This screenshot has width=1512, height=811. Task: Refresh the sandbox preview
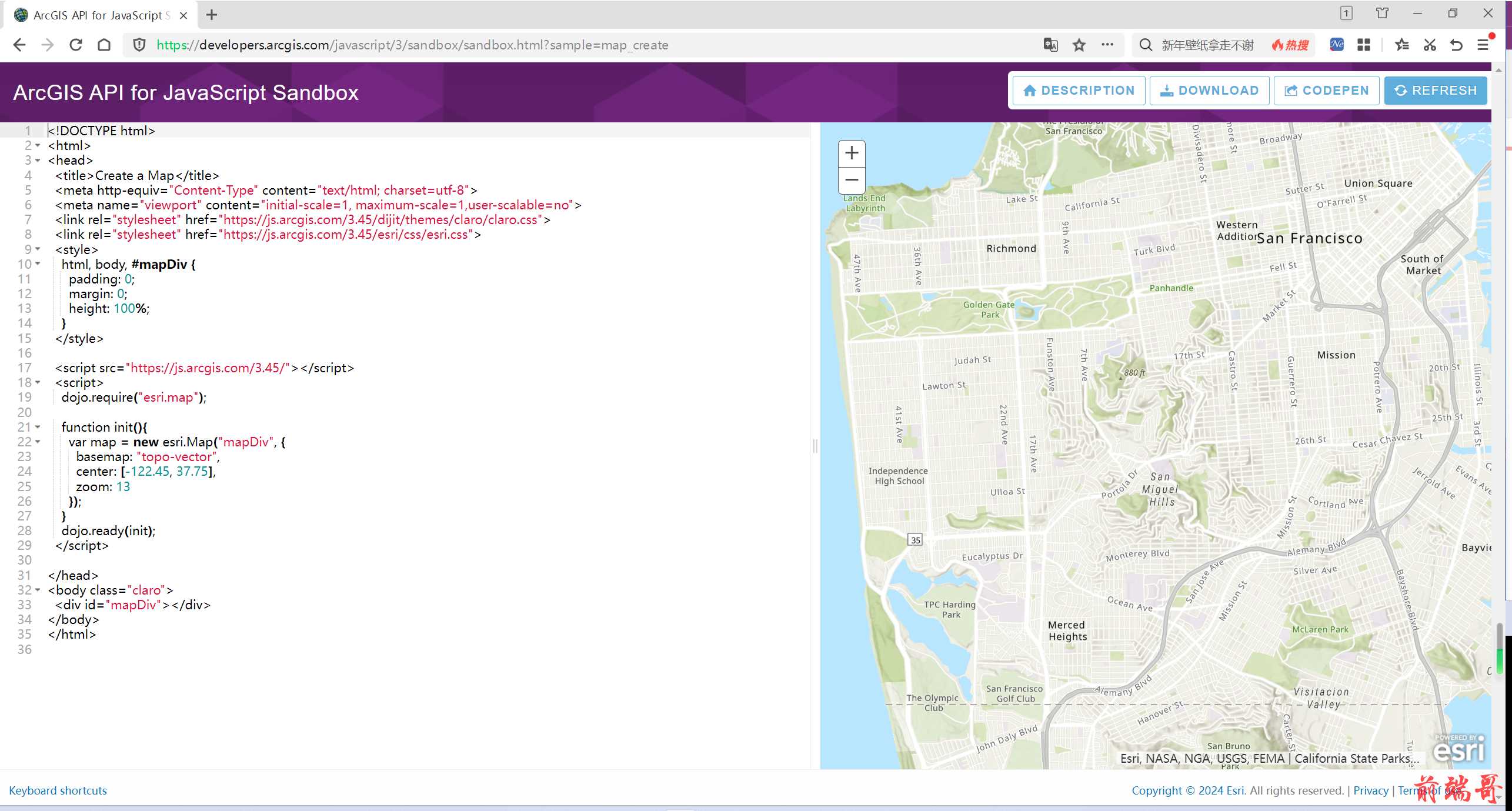1436,91
